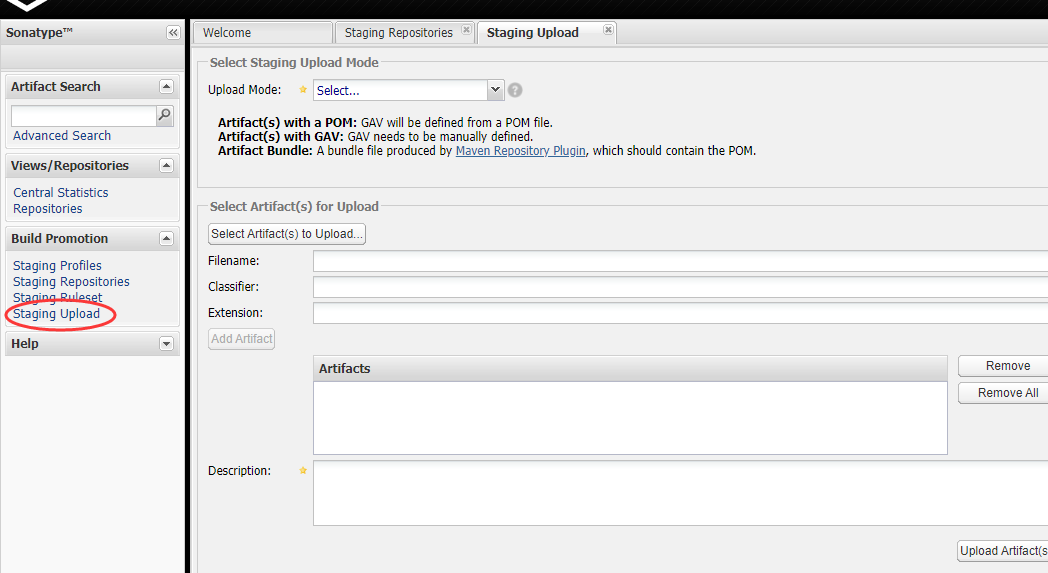The height and width of the screenshot is (573, 1048).
Task: Click the Upload Mode Select... field
Action: pos(400,90)
